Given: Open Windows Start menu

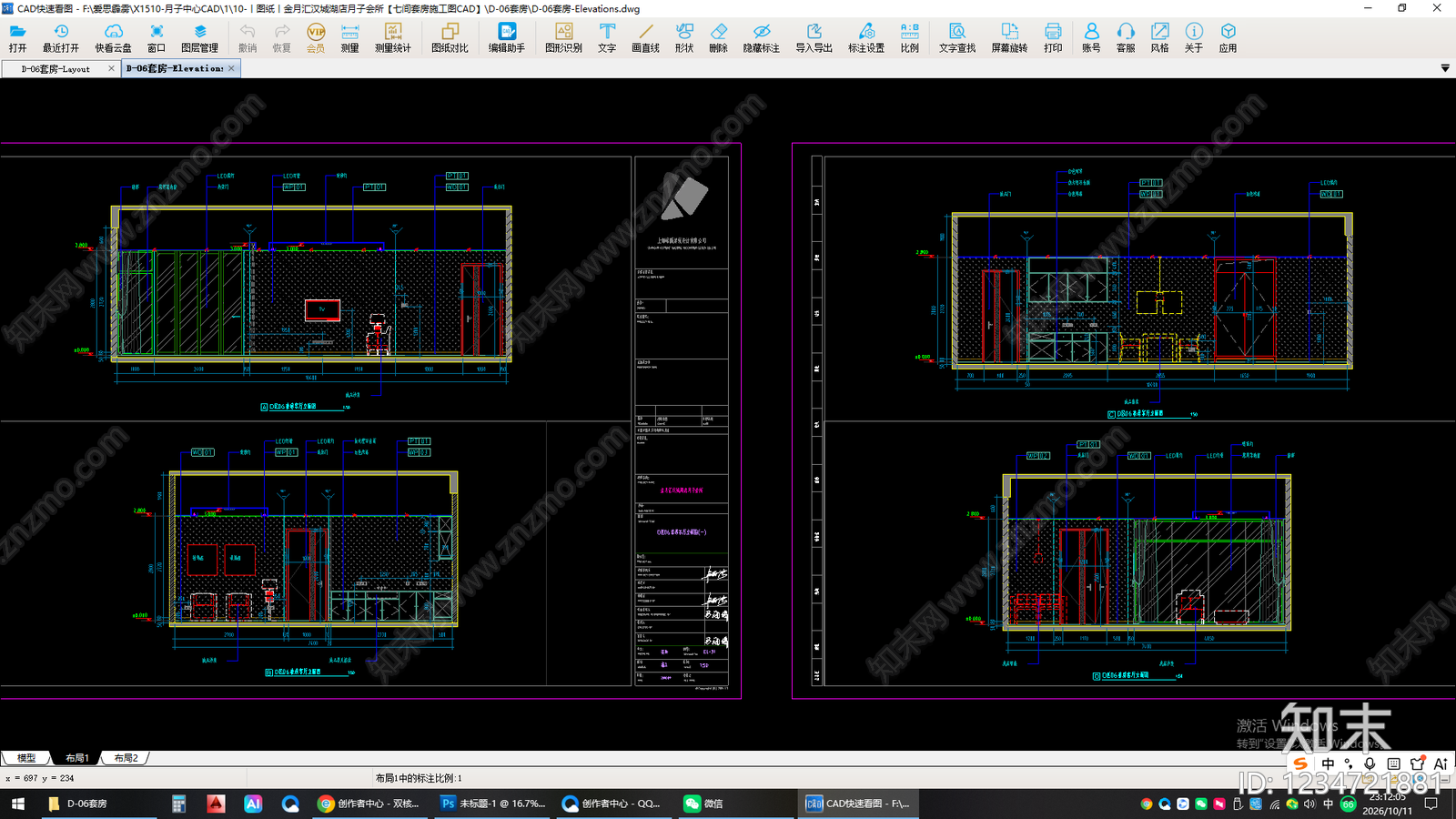Looking at the screenshot, I should point(17,804).
